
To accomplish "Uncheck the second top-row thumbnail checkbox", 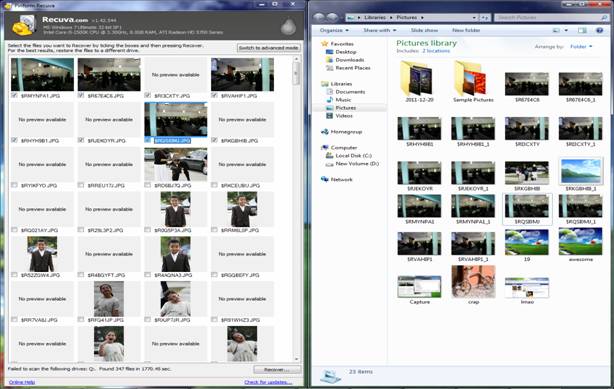I will point(81,95).
